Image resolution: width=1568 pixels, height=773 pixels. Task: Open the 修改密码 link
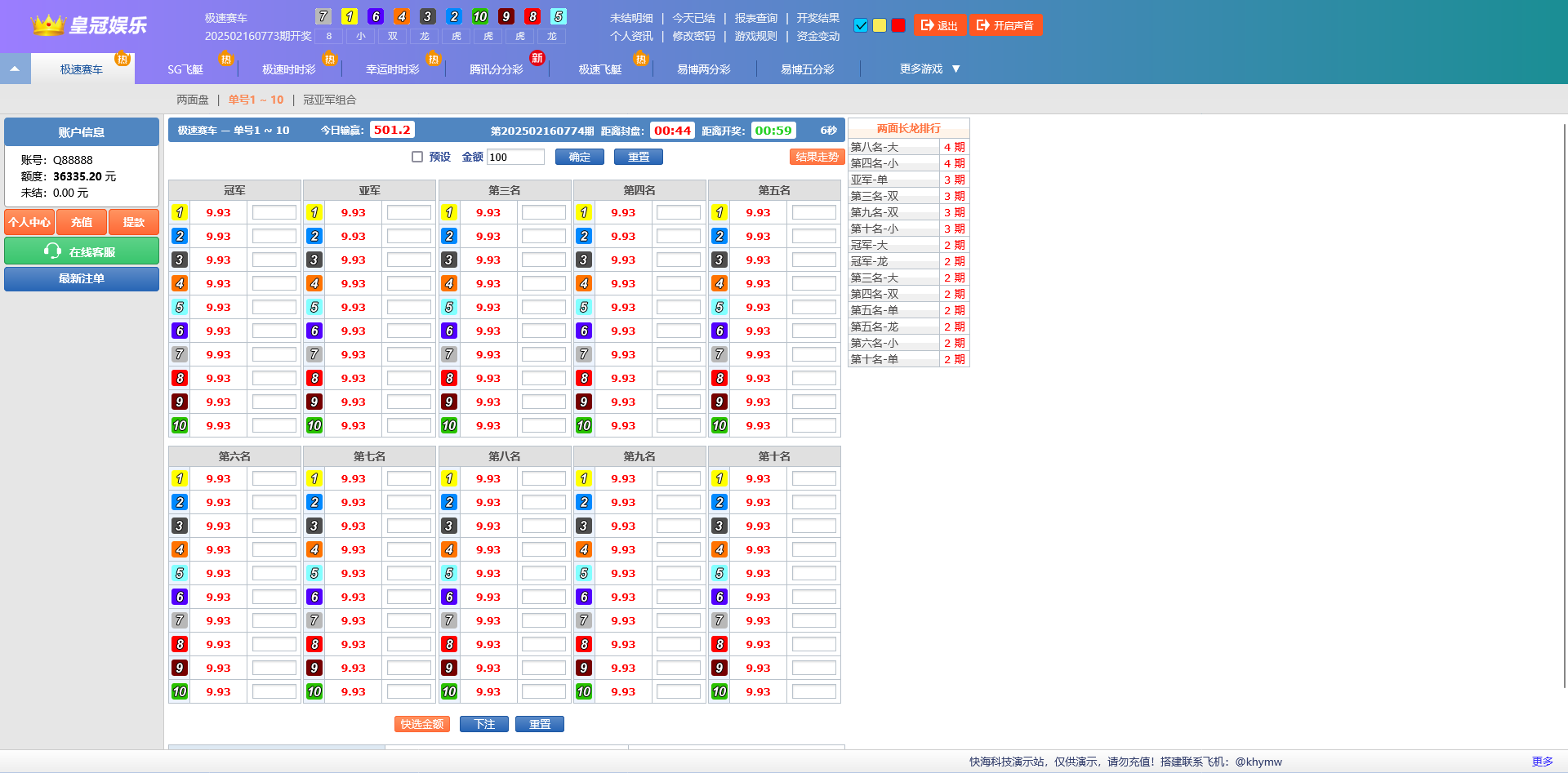point(693,36)
